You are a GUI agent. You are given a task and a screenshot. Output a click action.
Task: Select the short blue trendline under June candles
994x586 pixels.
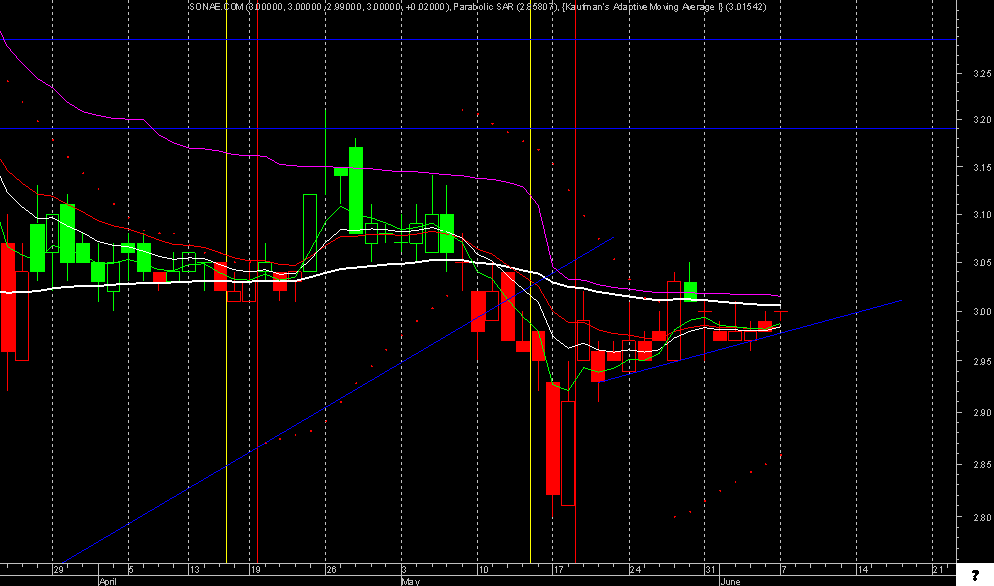(x=748, y=341)
